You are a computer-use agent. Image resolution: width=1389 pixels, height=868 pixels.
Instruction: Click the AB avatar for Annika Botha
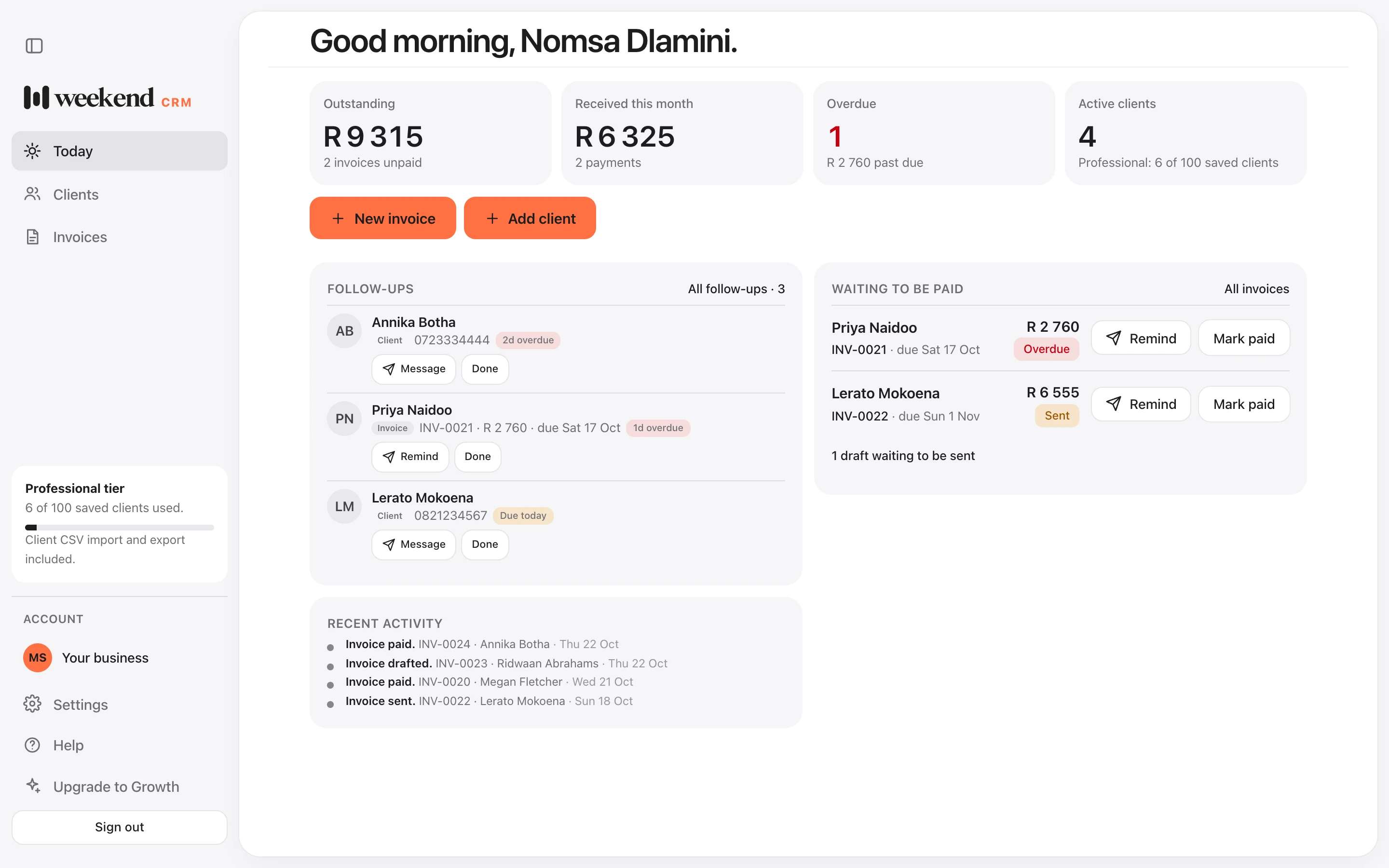pos(344,331)
